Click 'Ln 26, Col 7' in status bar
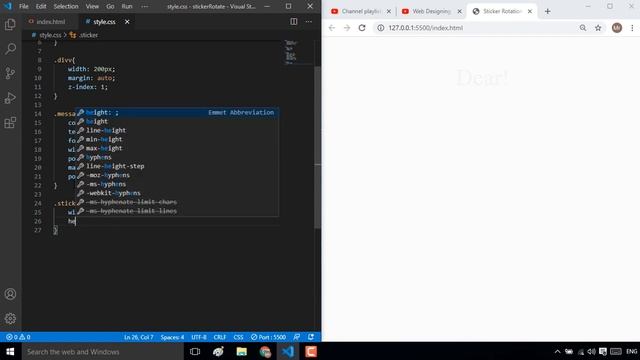 coord(138,337)
